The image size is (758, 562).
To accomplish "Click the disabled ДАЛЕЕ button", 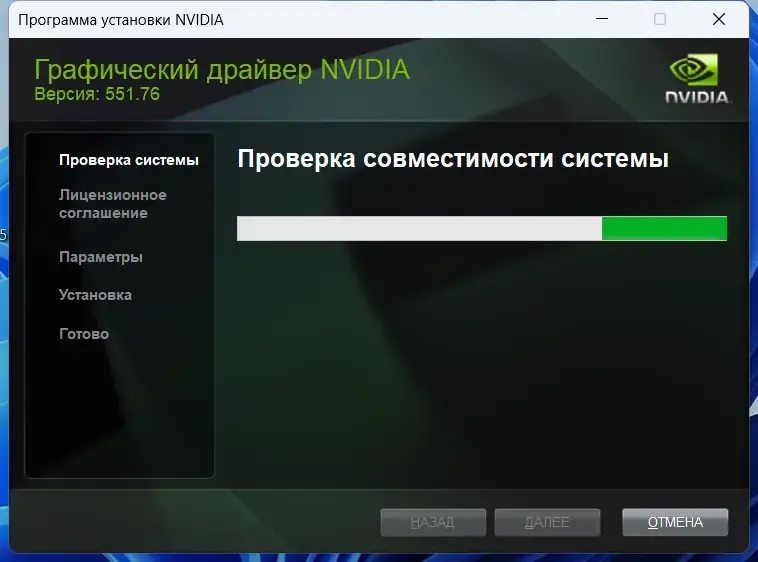I will [x=547, y=522].
